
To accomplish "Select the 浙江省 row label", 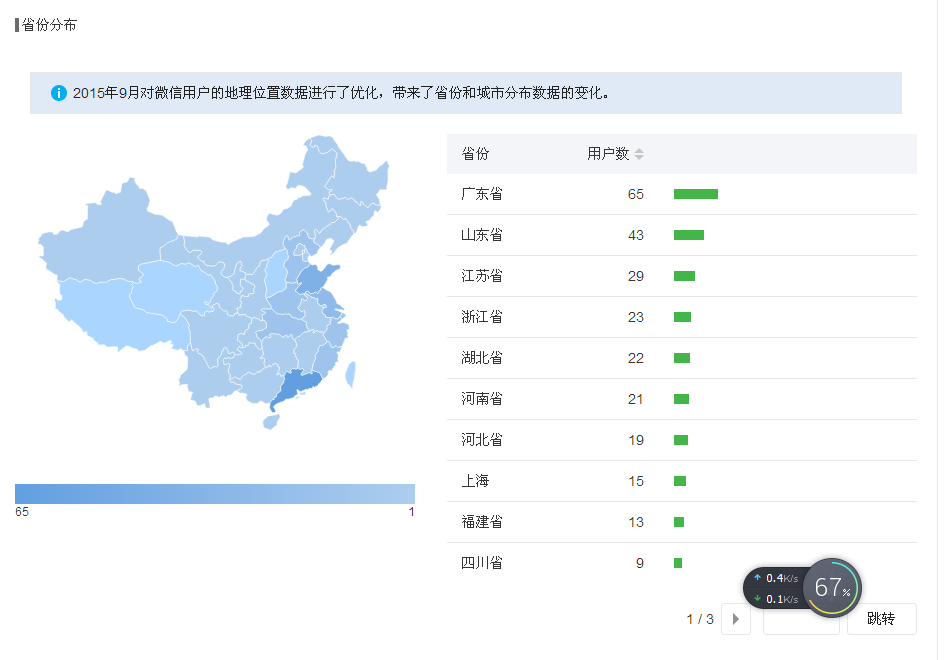I will coord(481,317).
